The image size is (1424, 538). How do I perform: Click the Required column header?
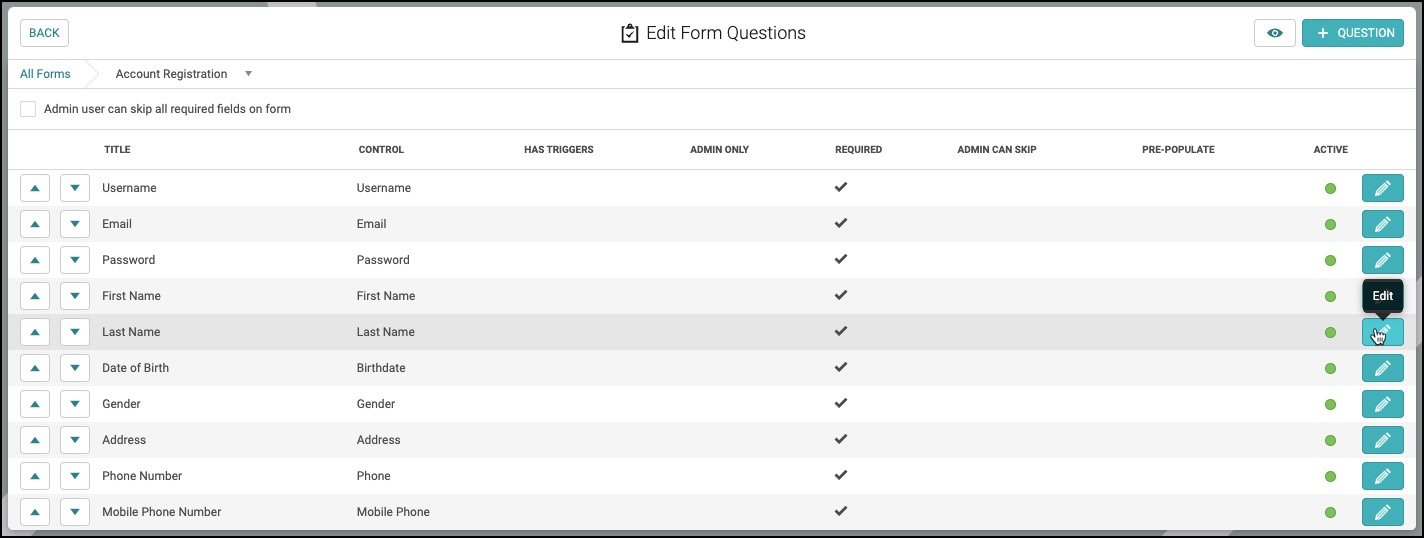click(x=858, y=150)
